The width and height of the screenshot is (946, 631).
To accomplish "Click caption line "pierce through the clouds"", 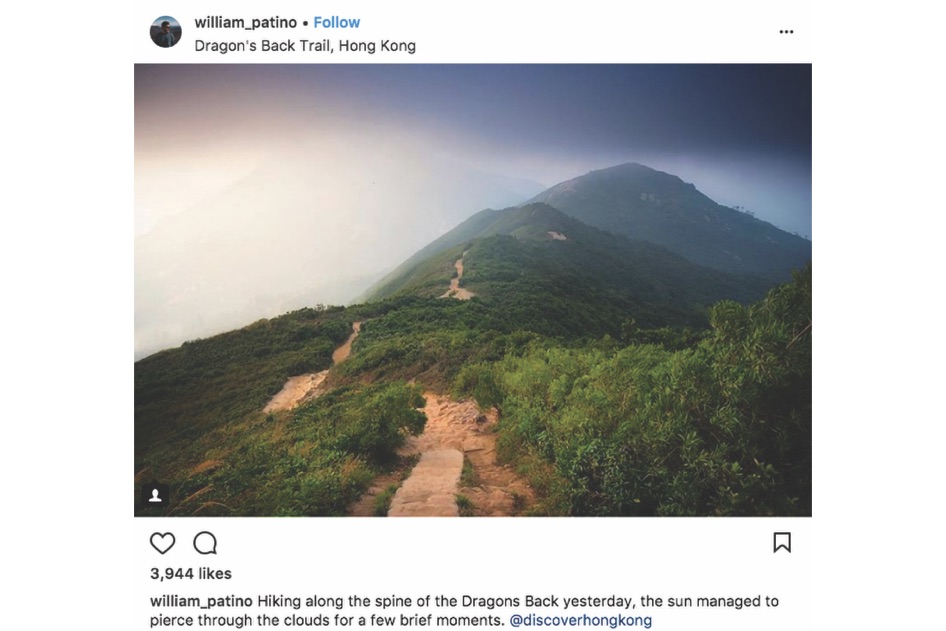I will [x=228, y=620].
